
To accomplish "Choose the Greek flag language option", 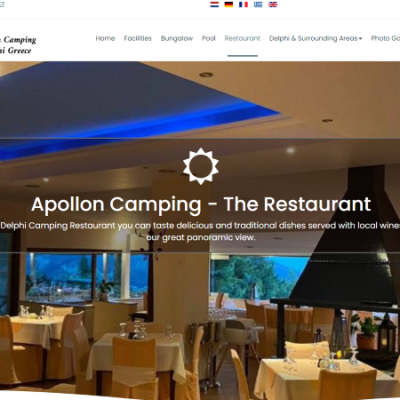I will tap(258, 5).
